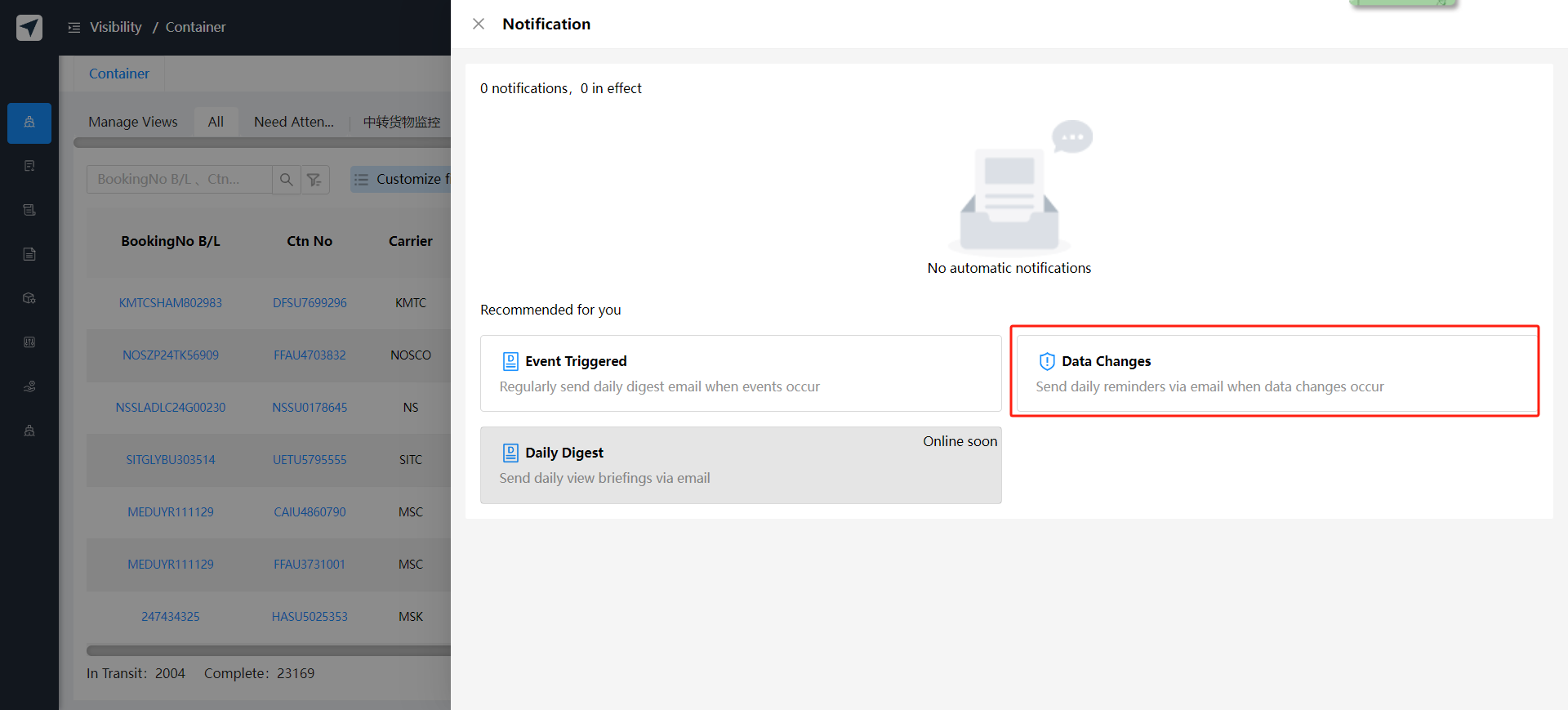Click the 'Online soon' label
Image resolution: width=1568 pixels, height=710 pixels.
point(960,441)
